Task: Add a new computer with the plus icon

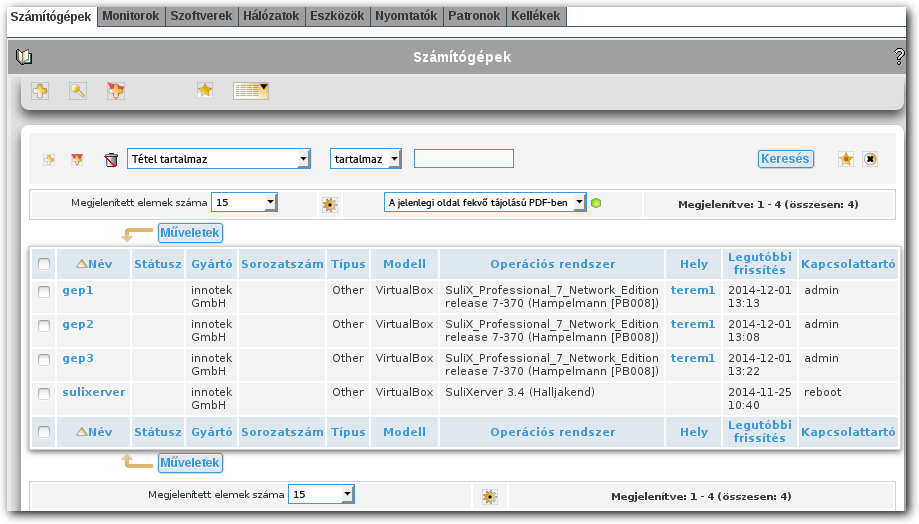Action: click(x=40, y=91)
